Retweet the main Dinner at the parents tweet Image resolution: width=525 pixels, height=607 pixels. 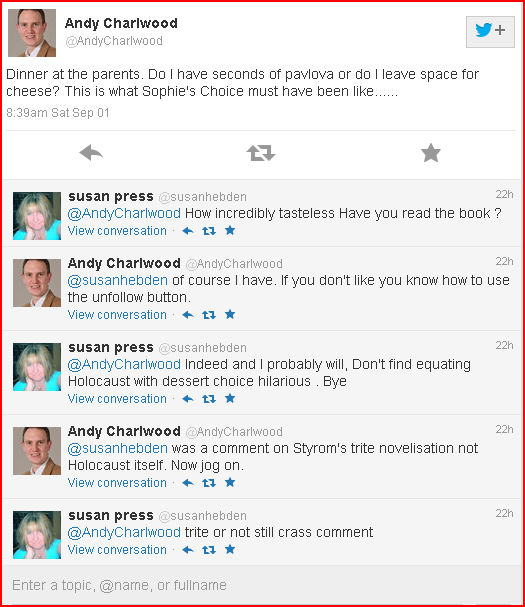261,153
